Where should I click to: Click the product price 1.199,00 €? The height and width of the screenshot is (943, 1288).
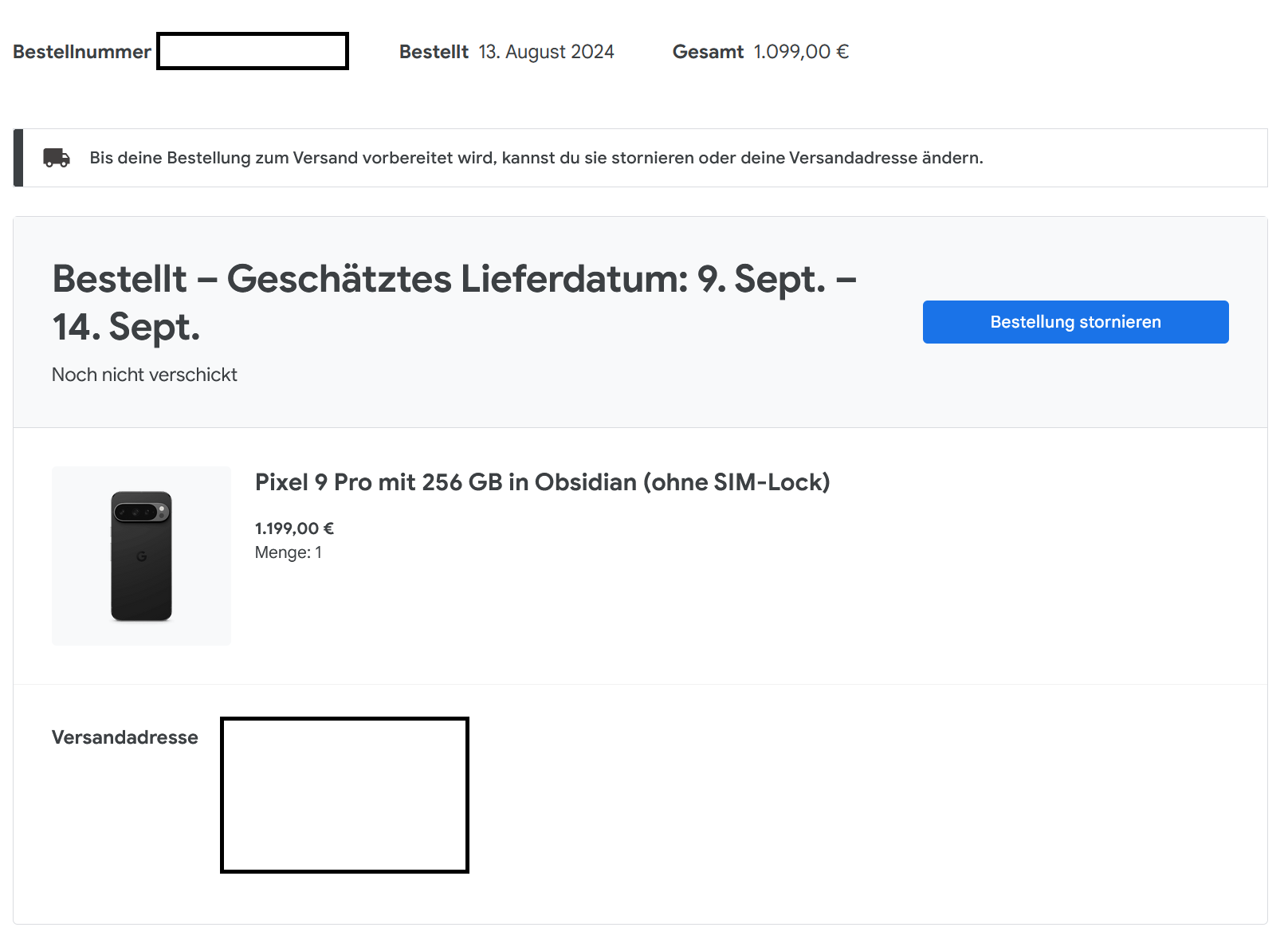(x=294, y=528)
